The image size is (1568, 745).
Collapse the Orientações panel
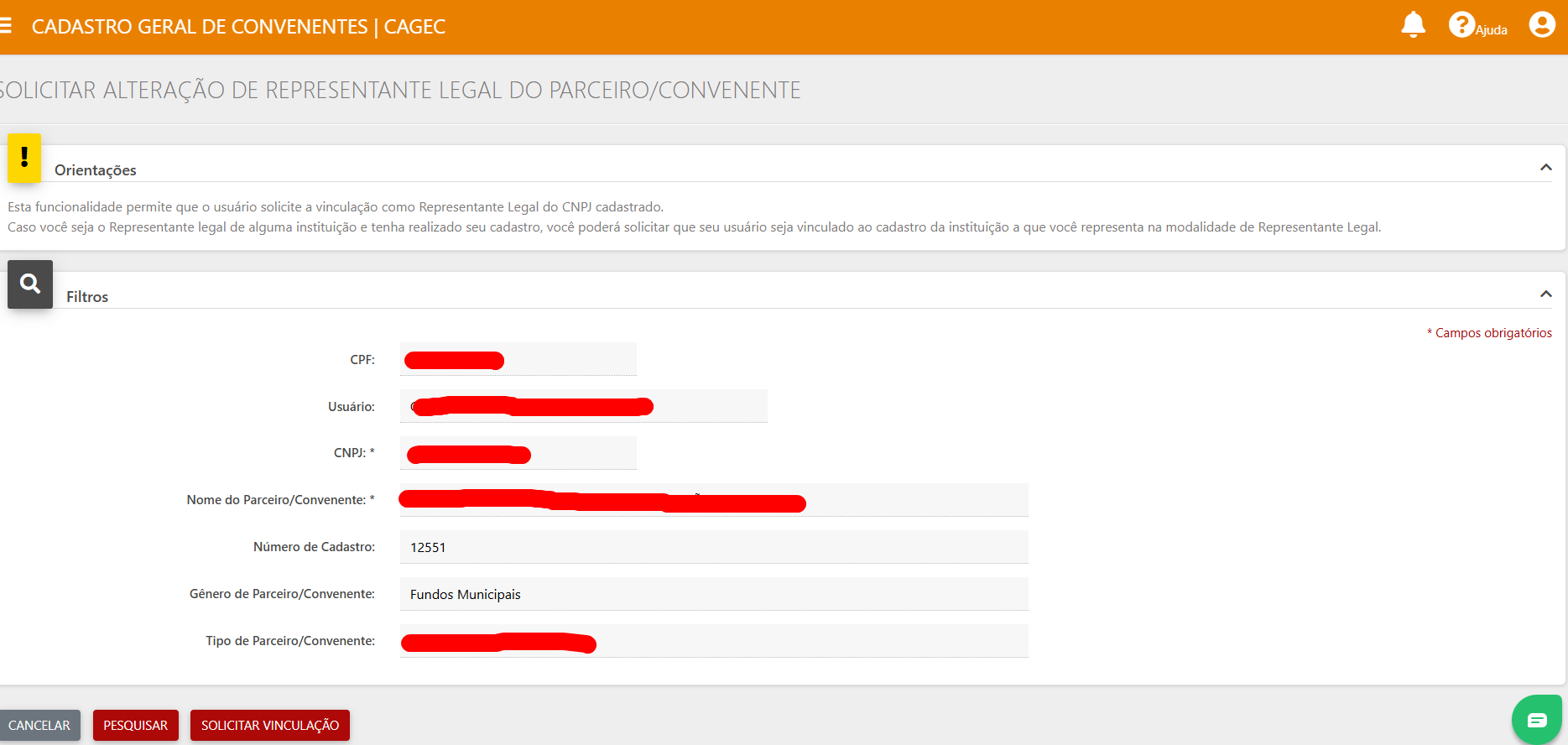click(1545, 168)
